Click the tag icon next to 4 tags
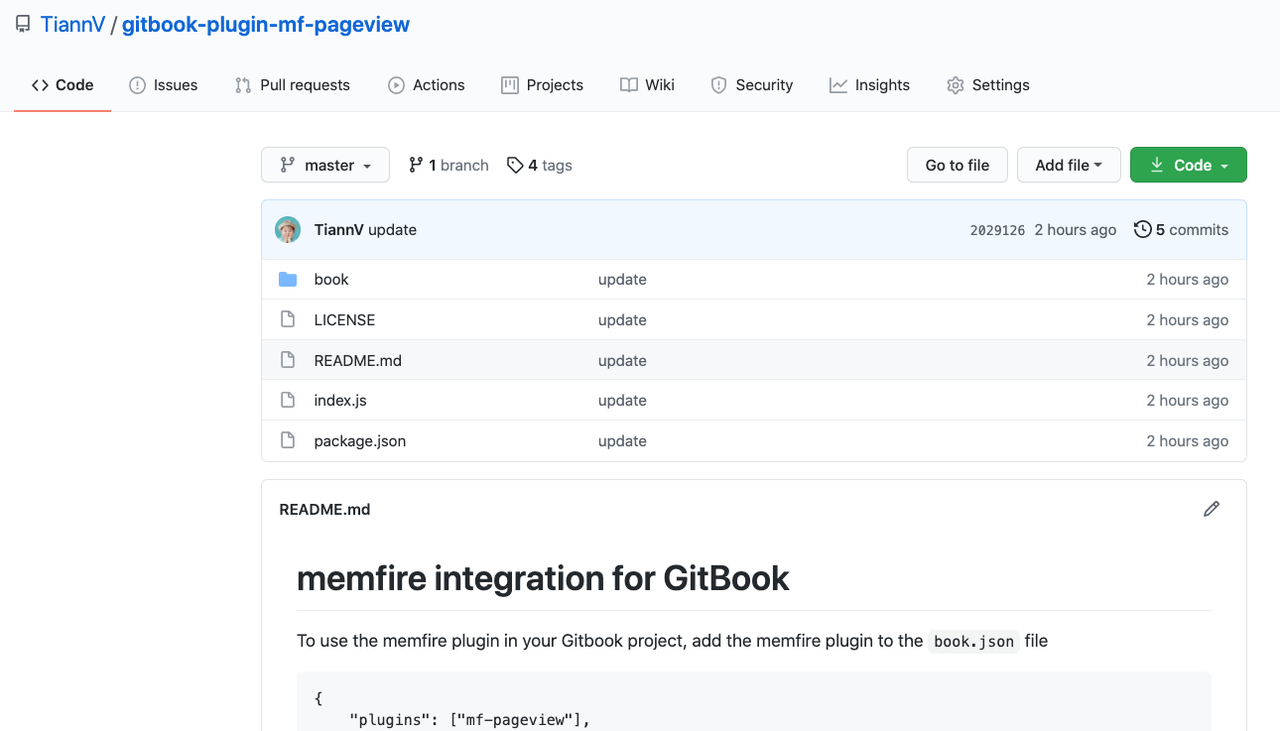 [x=515, y=165]
